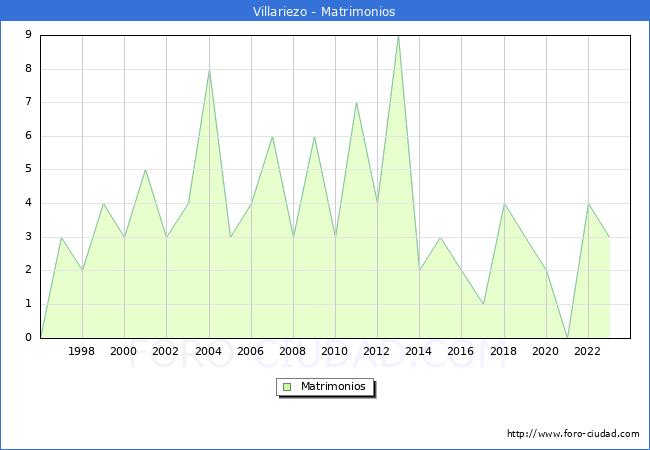Screen dimensions: 650x450
Task: Select the 2010 x-axis label
Action: coord(335,351)
